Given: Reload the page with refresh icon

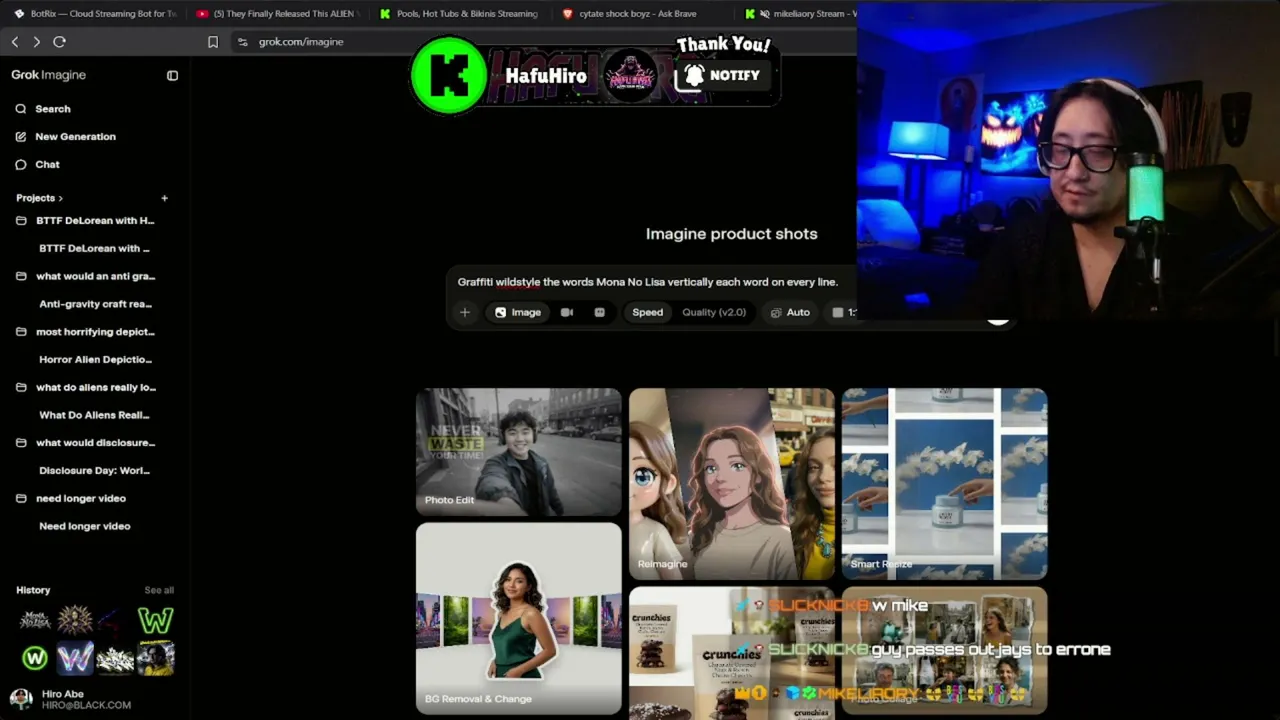Looking at the screenshot, I should [59, 42].
